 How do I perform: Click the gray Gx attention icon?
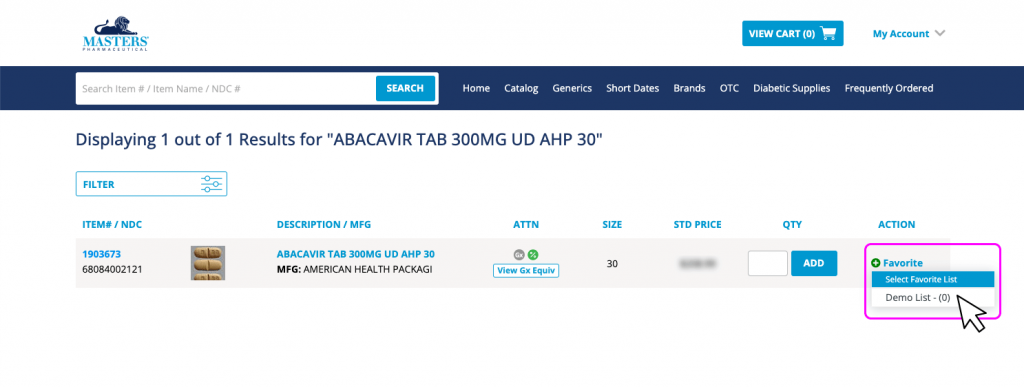pos(519,255)
